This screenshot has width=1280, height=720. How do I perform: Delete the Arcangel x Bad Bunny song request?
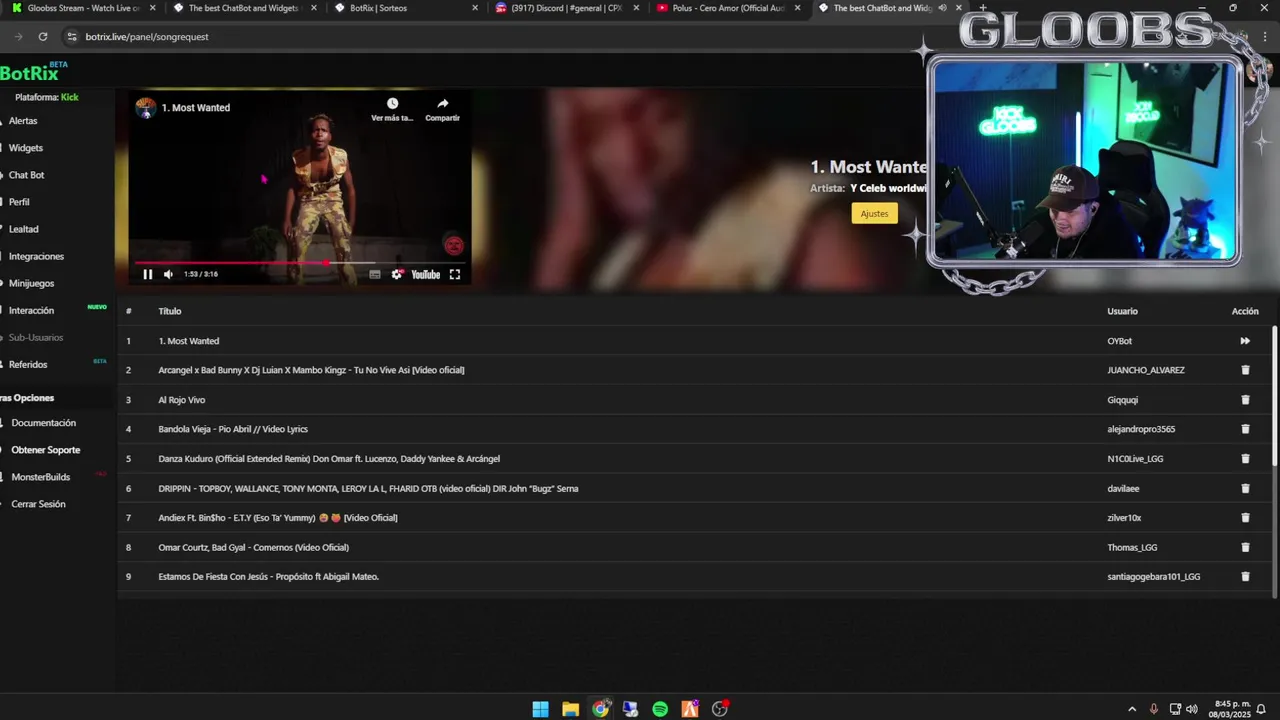click(x=1245, y=370)
